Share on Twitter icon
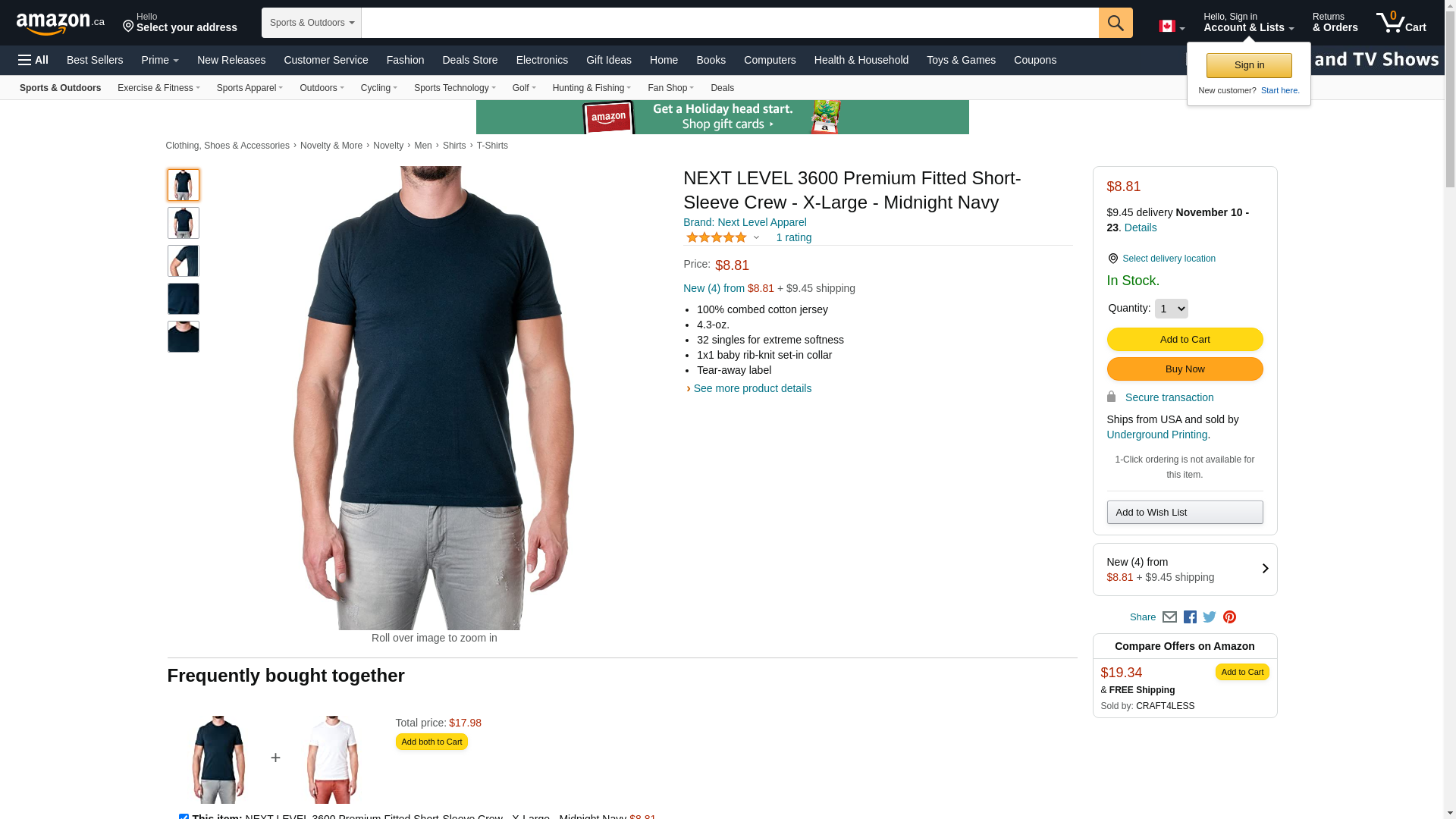Viewport: 1456px width, 819px height. pos(1210,617)
